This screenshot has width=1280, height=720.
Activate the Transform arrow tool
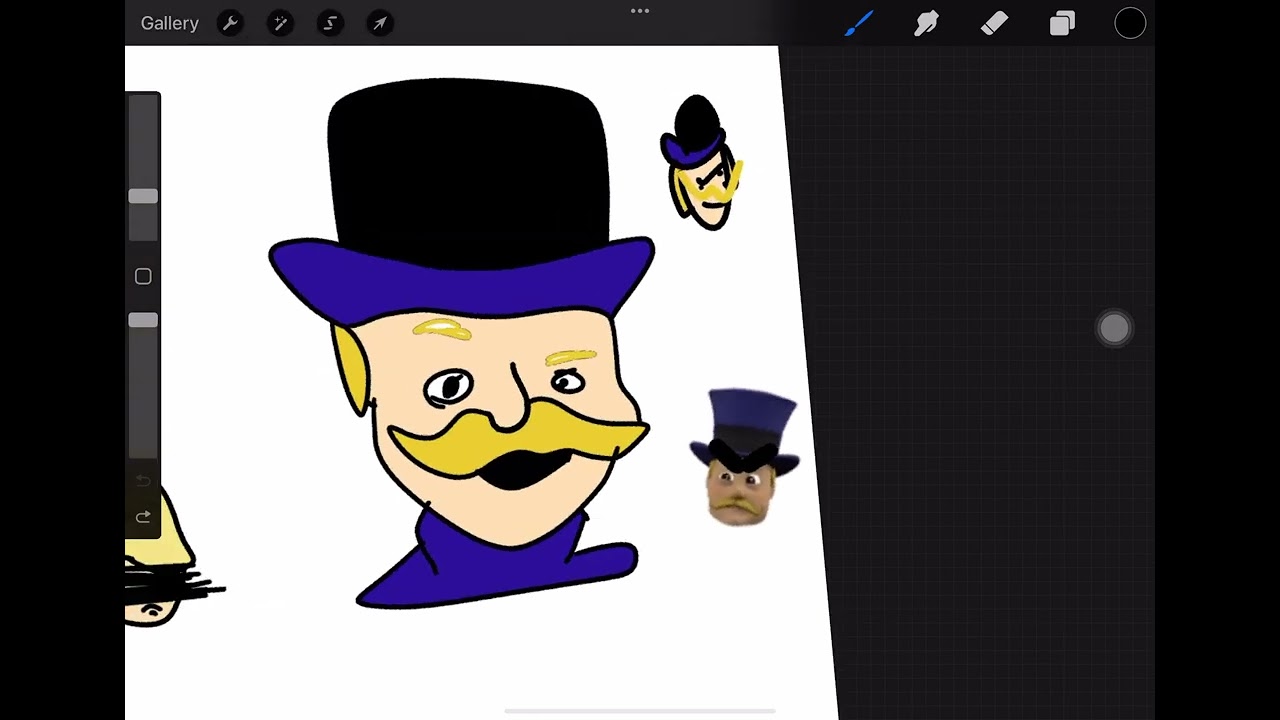coord(380,23)
